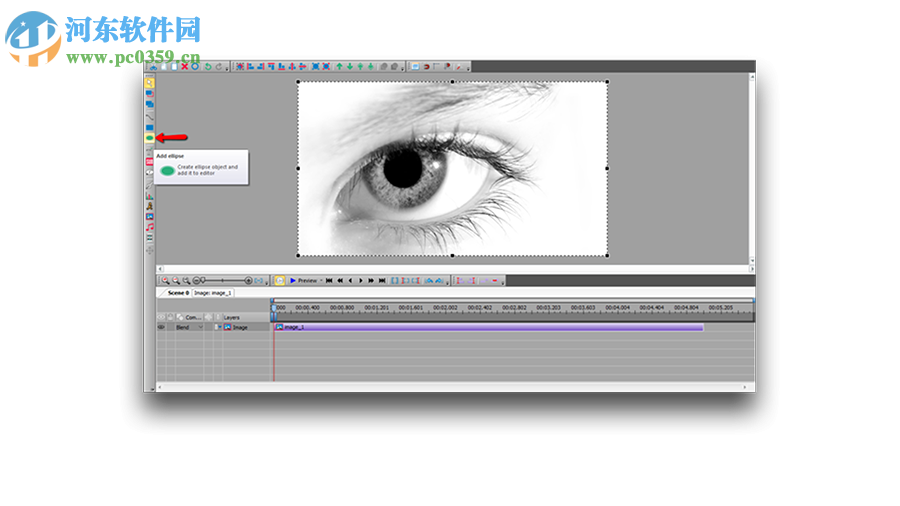Select the image_1 clip on the timeline

tap(488, 327)
